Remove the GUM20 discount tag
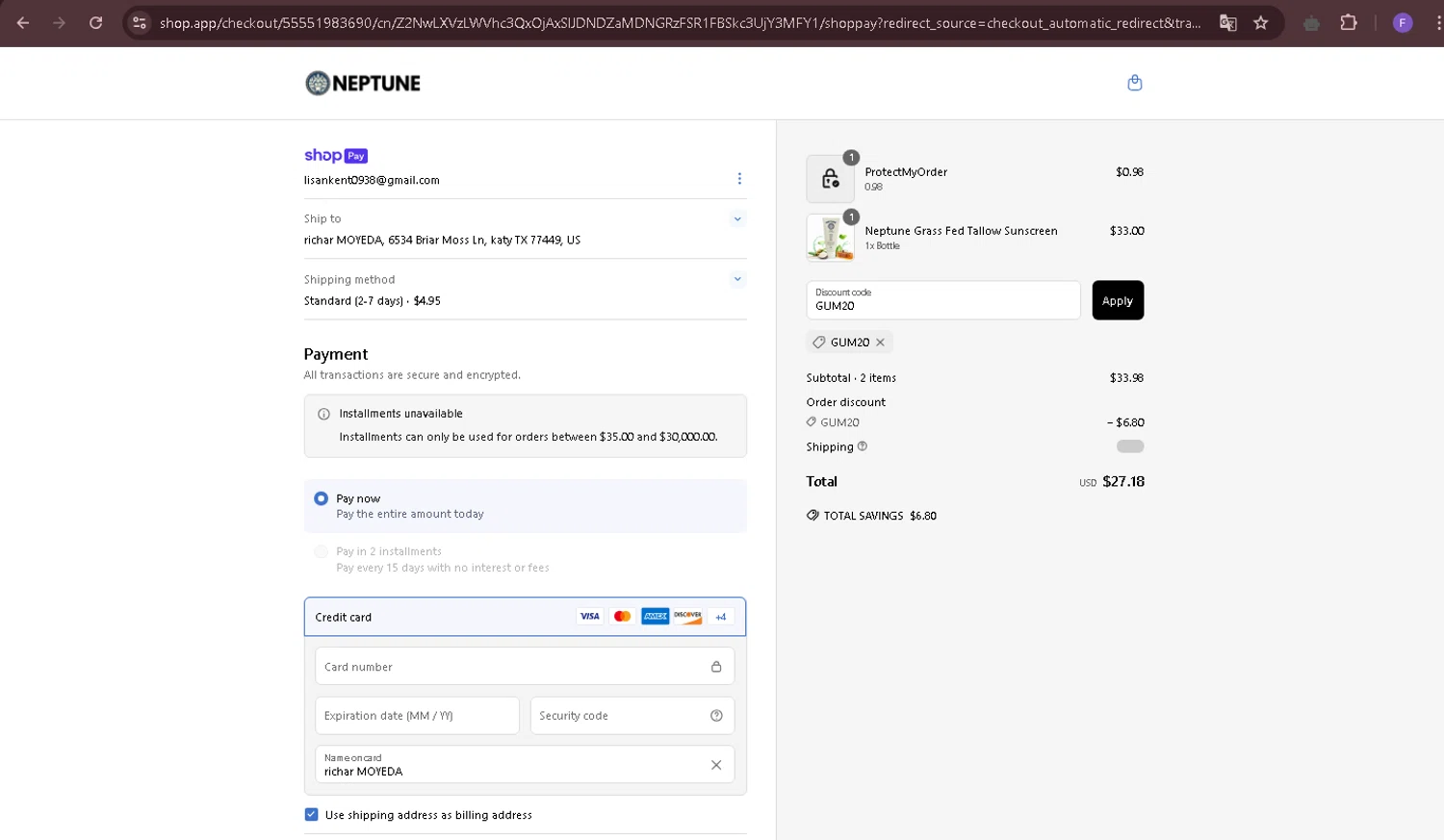The height and width of the screenshot is (840, 1444). click(880, 343)
